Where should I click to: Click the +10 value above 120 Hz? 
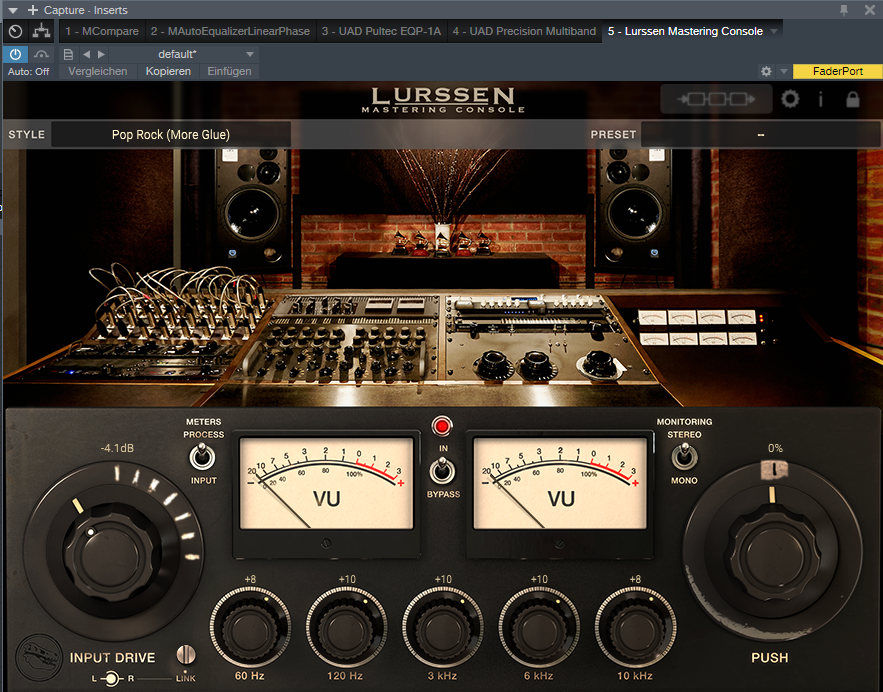tap(347, 579)
